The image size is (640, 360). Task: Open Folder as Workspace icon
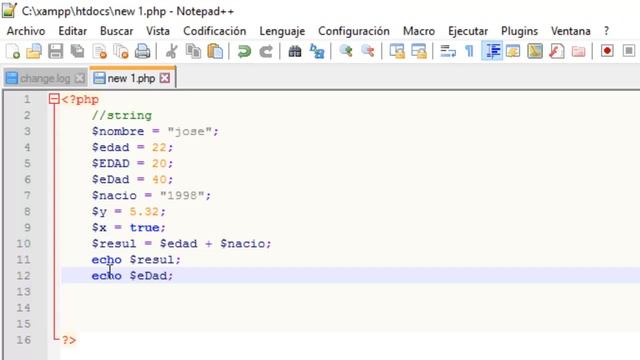coord(578,51)
